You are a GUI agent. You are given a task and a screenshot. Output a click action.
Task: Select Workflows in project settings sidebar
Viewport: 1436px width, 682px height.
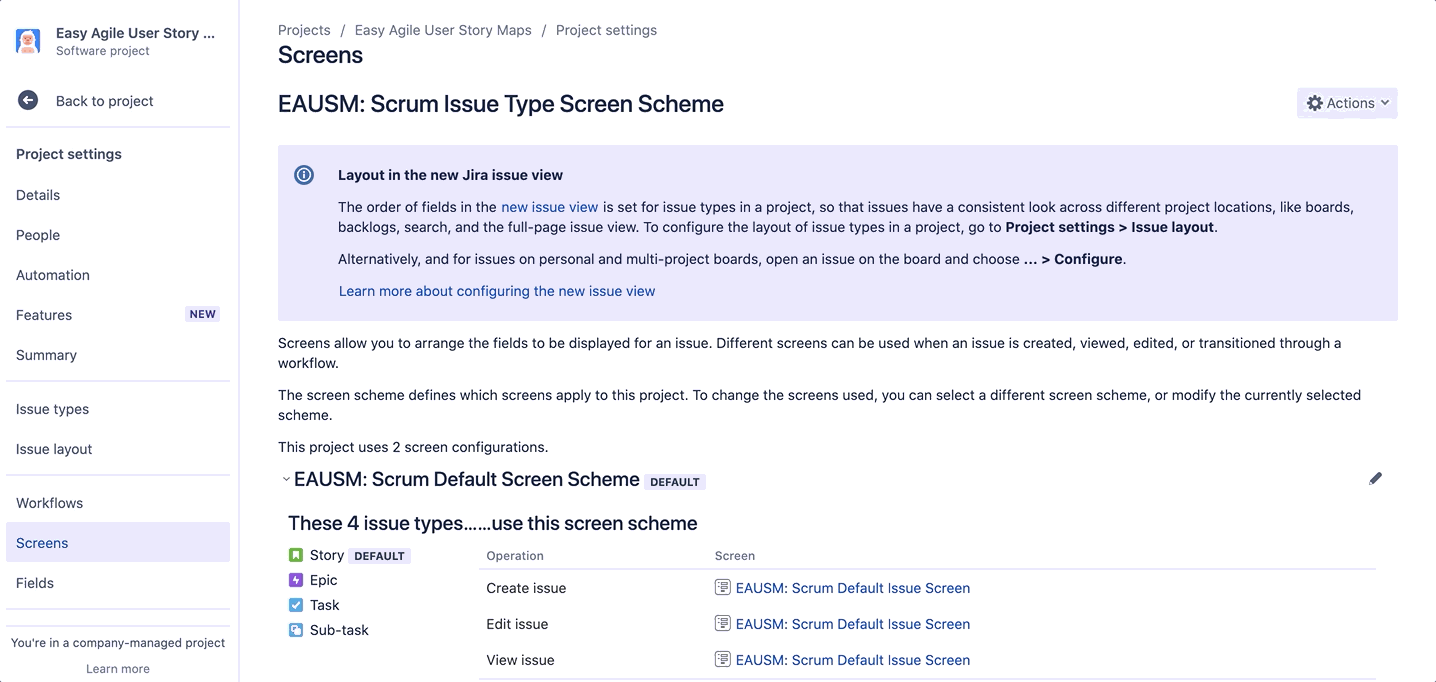[49, 503]
